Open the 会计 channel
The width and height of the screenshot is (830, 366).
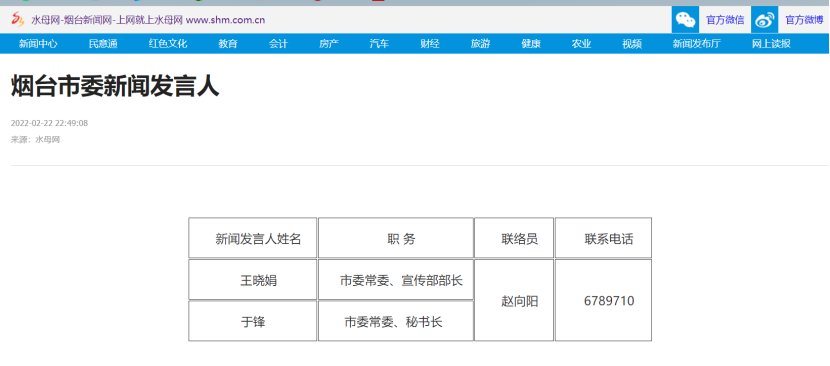278,44
